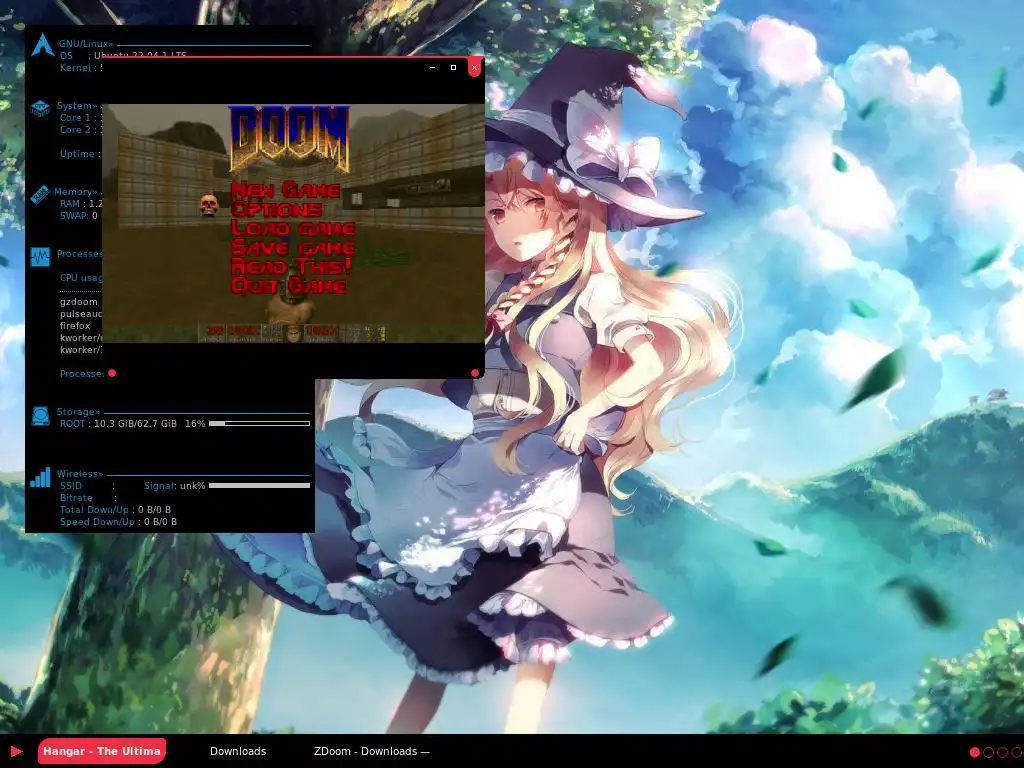Switch to the ZDoom - Downloads taskbar window
This screenshot has width=1024, height=768.
coord(372,751)
